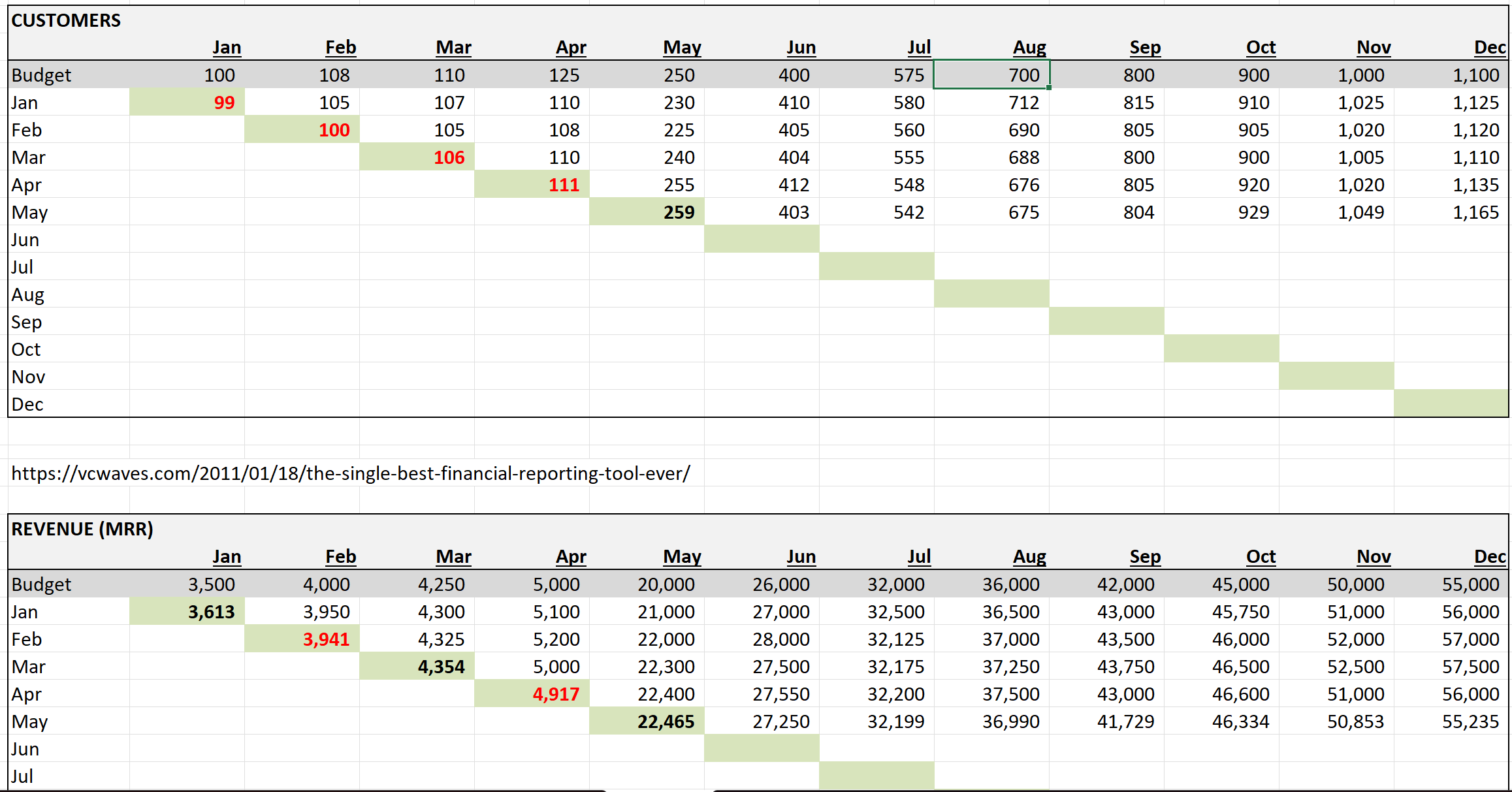The height and width of the screenshot is (792, 1512).
Task: Click Revenue May row Sep value 41,729
Action: coord(1125,721)
